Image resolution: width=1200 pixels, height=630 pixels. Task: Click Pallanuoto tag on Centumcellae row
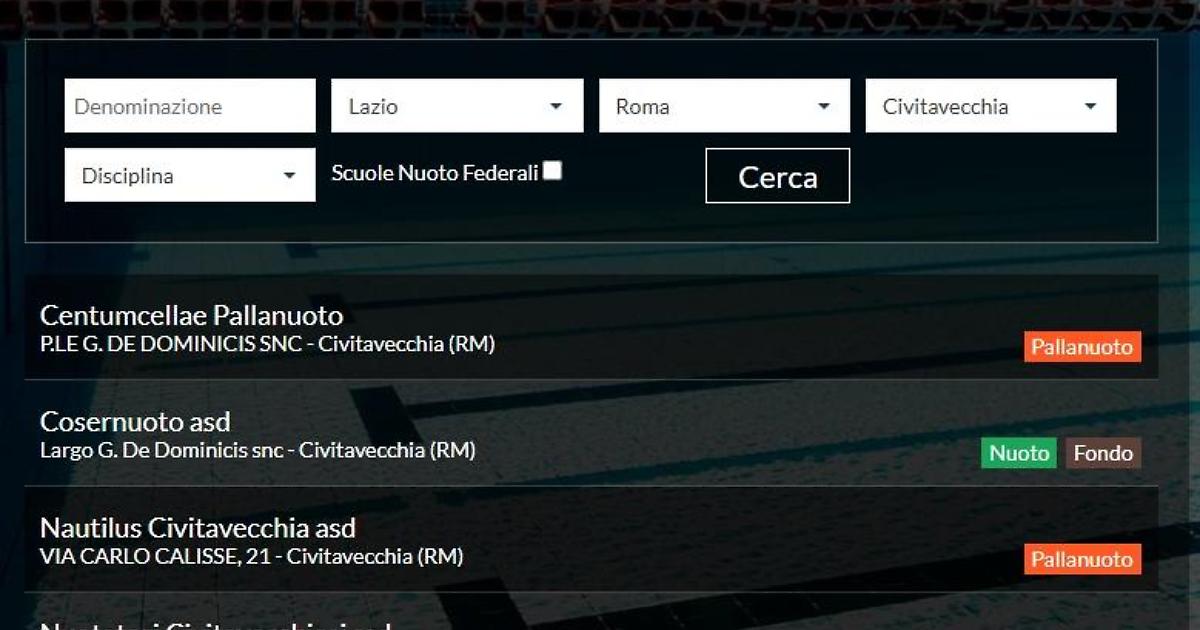pyautogui.click(x=1082, y=347)
